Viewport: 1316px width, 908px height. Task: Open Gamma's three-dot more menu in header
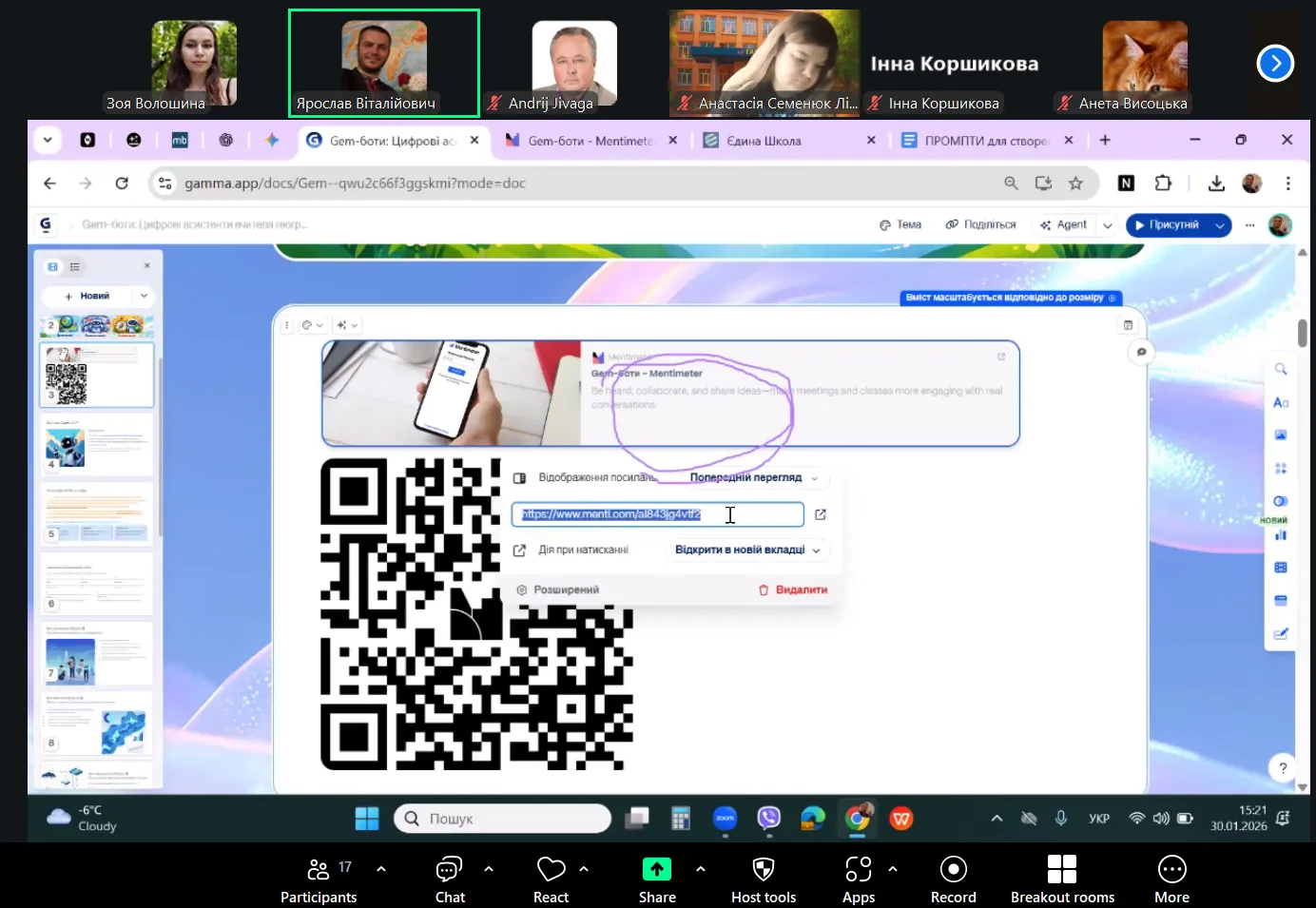(1249, 225)
